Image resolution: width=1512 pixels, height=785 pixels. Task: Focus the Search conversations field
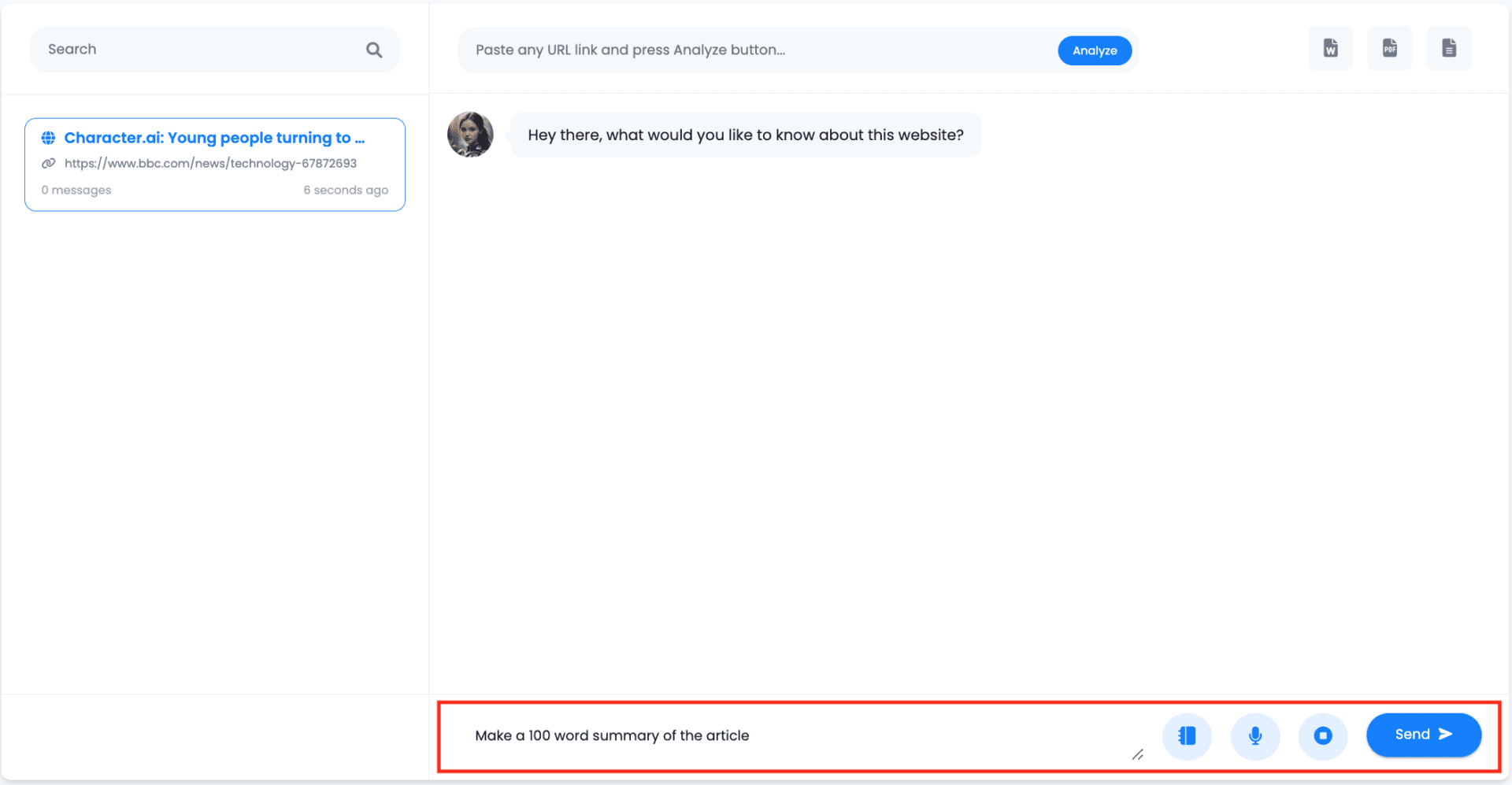click(197, 50)
